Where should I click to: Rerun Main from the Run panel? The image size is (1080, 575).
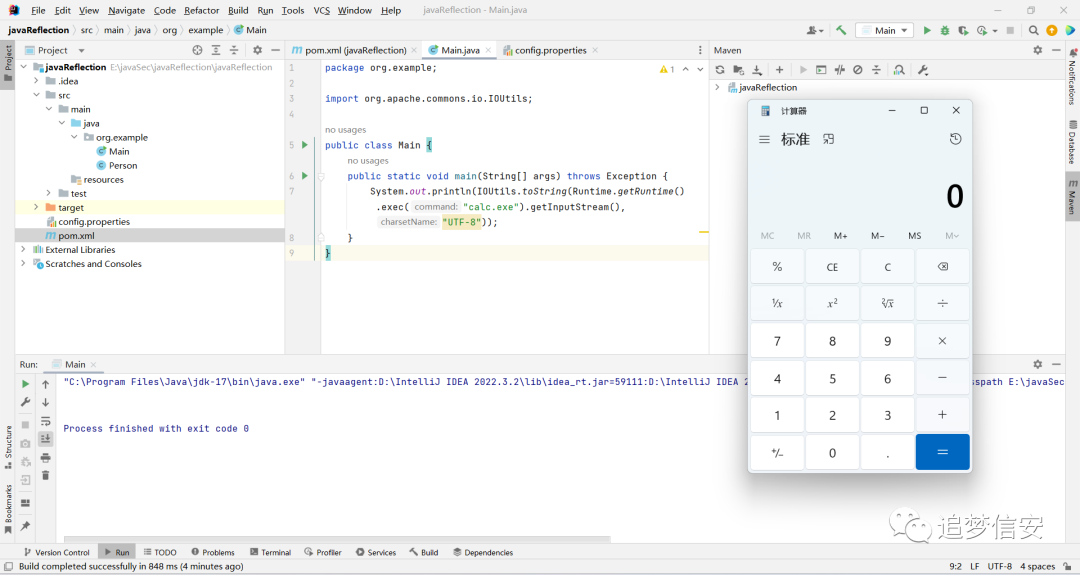tap(25, 384)
